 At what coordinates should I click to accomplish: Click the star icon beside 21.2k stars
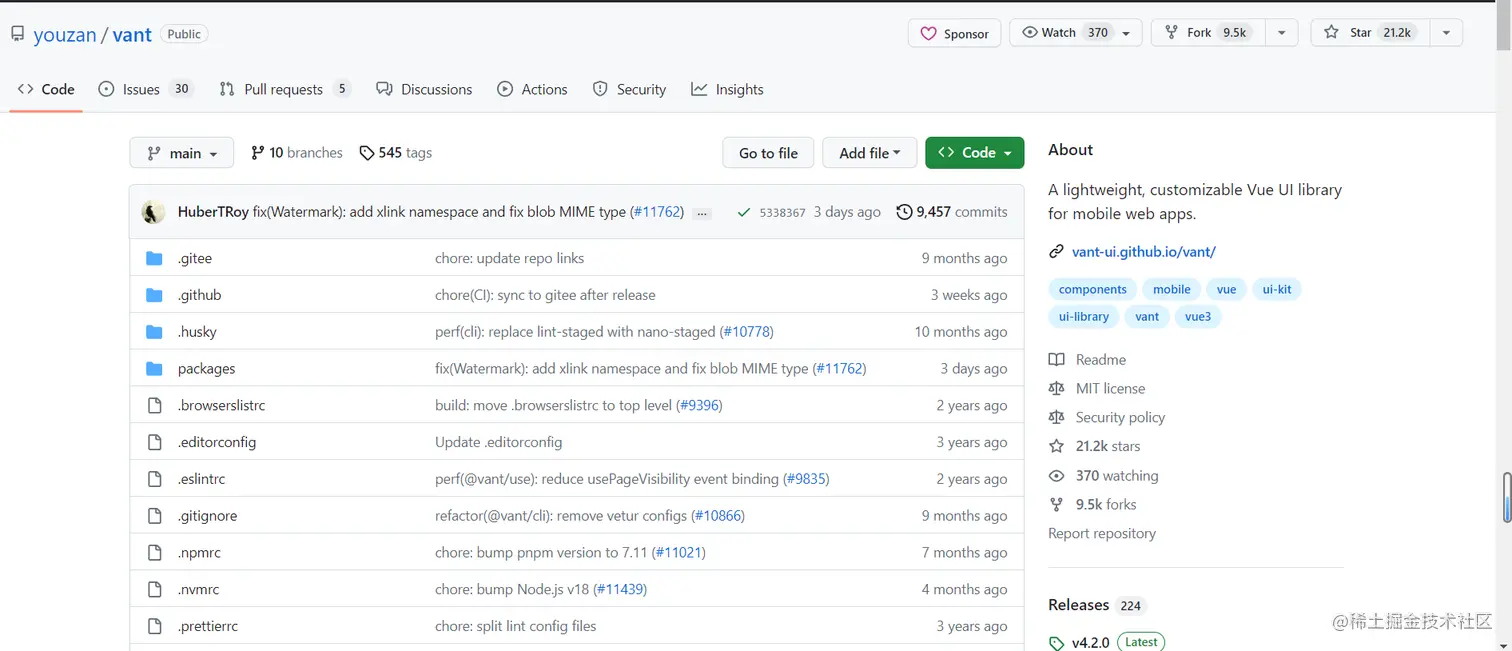1056,446
